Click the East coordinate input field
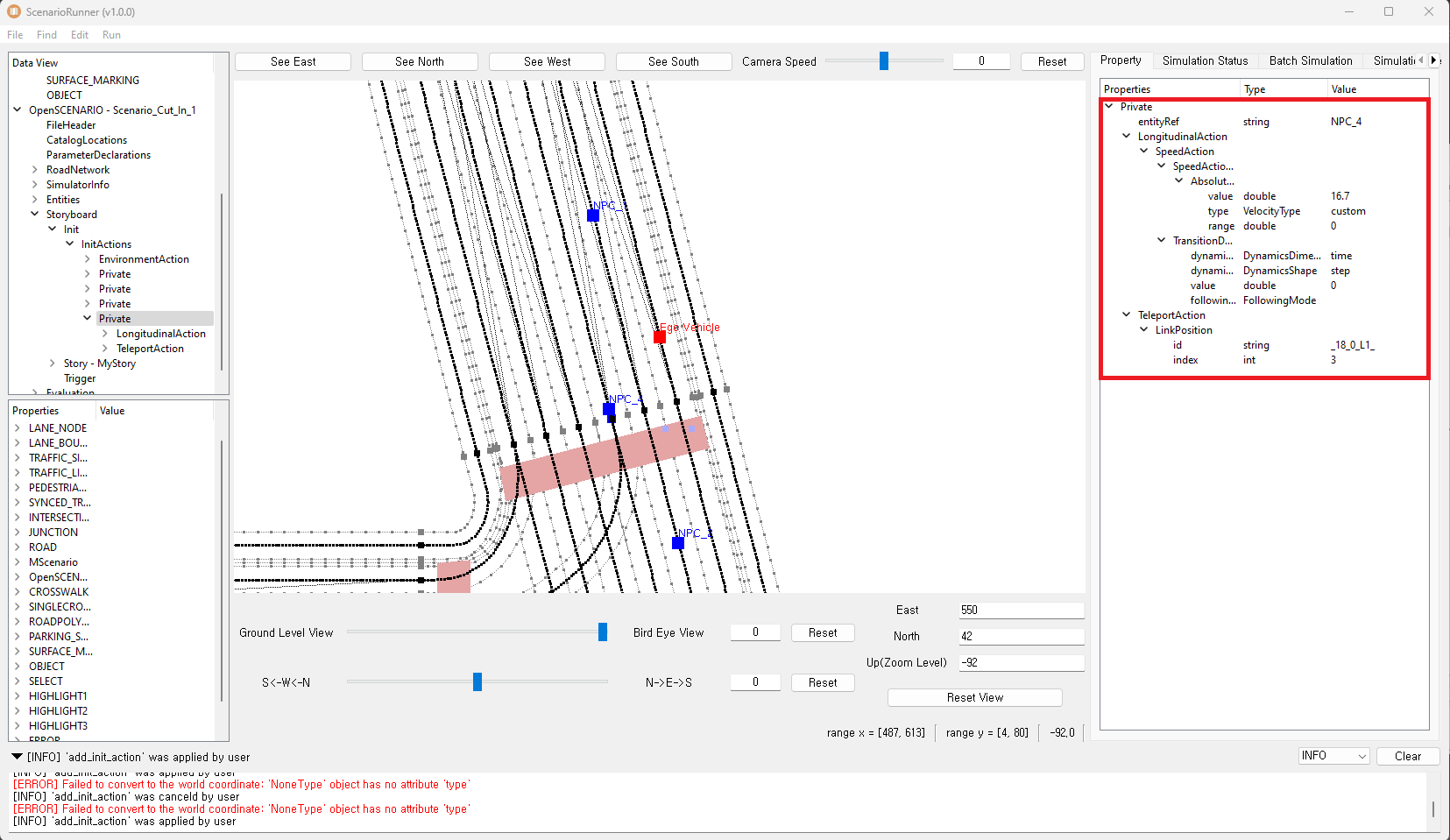 [x=1021, y=611]
